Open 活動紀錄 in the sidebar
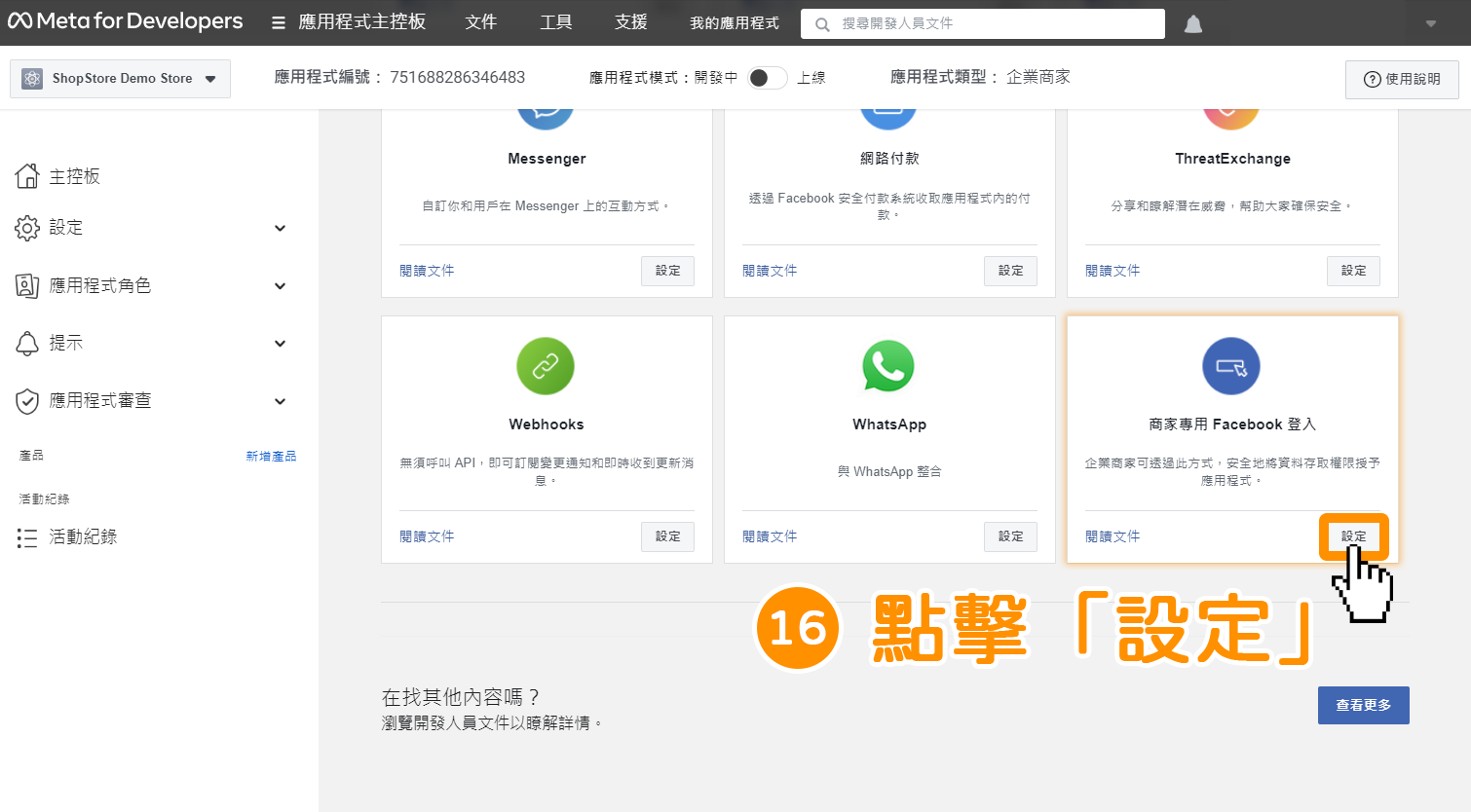Screen dimensions: 1471x812 click(83, 536)
